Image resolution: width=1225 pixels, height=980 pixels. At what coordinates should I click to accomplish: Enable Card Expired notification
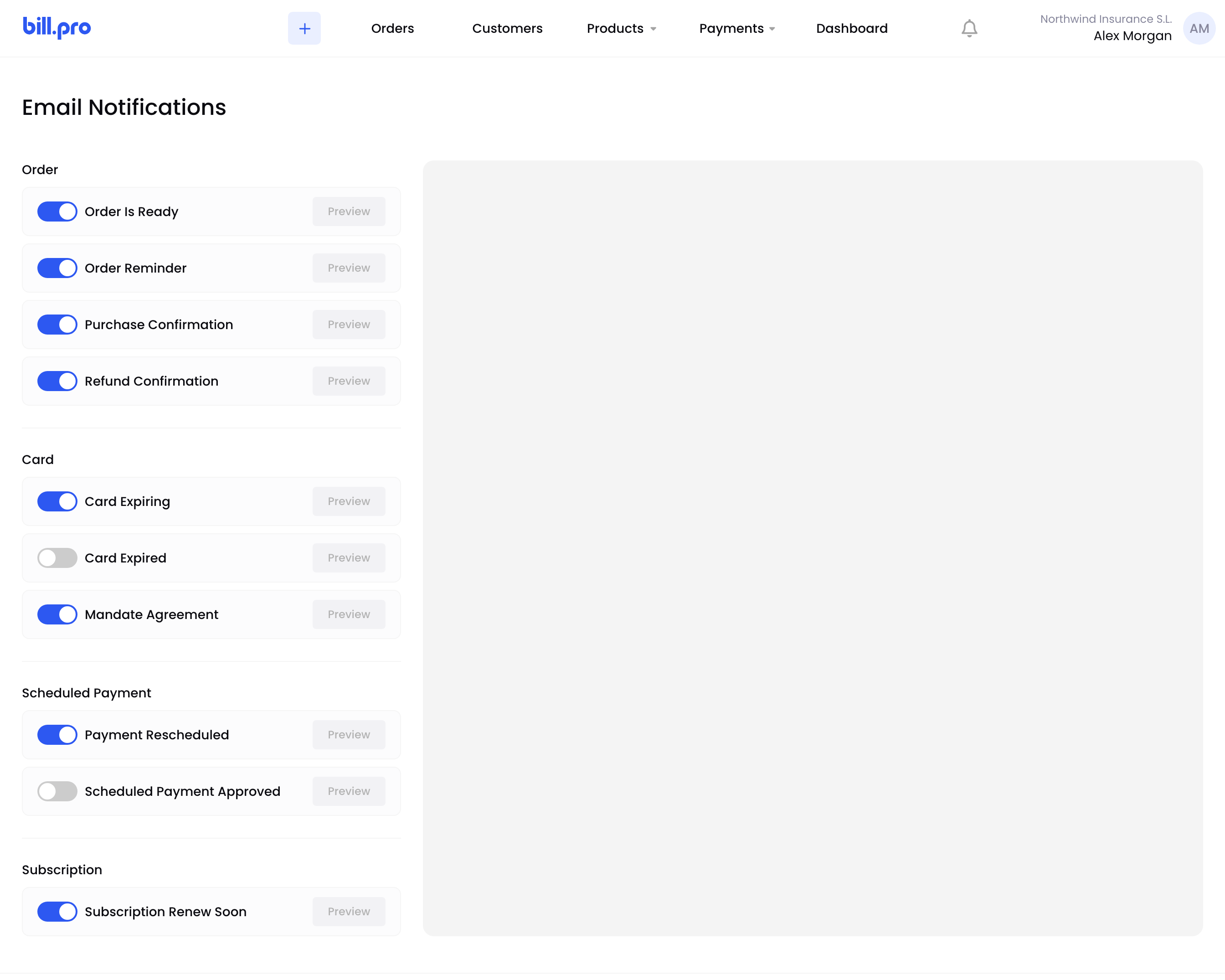[x=57, y=557]
